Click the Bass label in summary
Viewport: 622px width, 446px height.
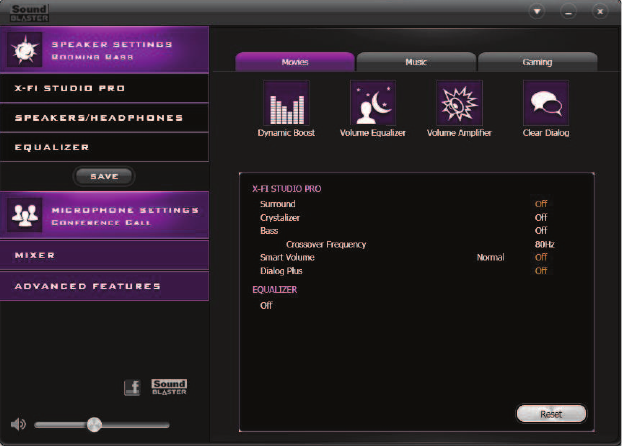tap(269, 231)
